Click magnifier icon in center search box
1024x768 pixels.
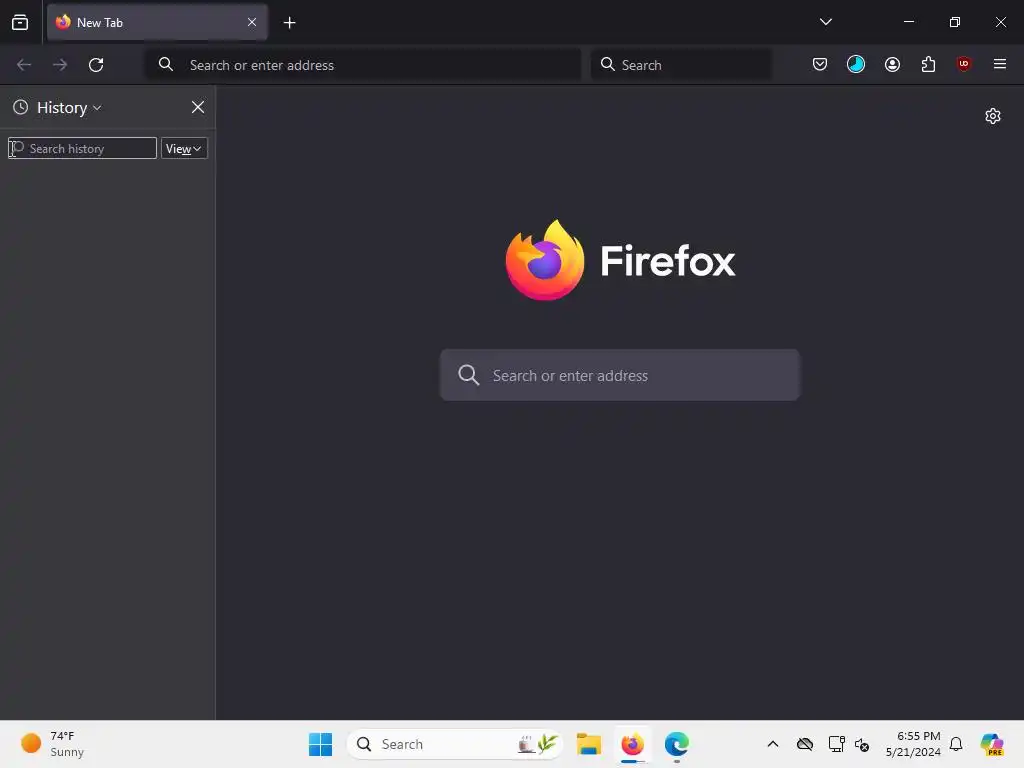tap(469, 375)
